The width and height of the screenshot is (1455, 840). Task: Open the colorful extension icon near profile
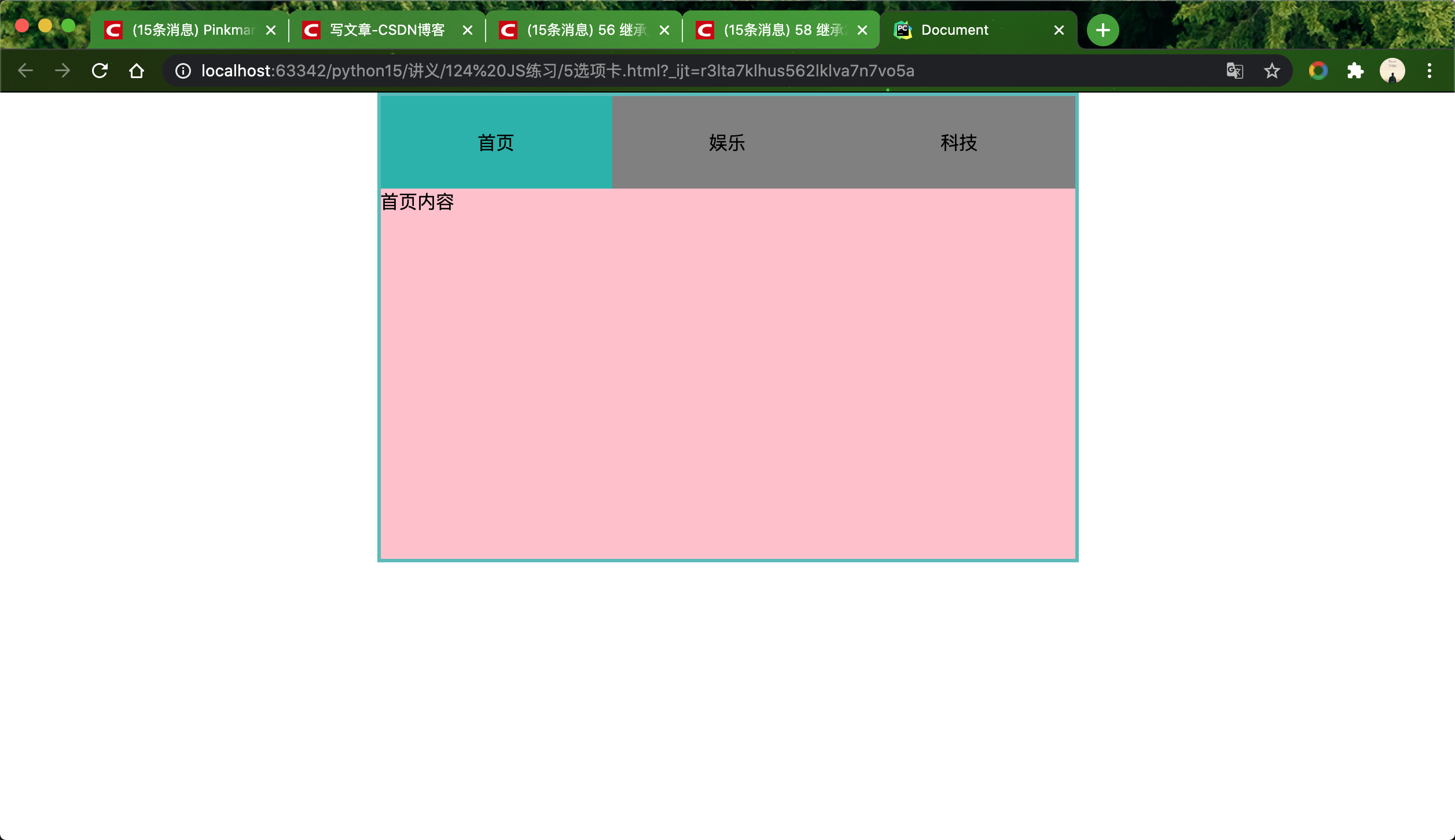(1317, 71)
